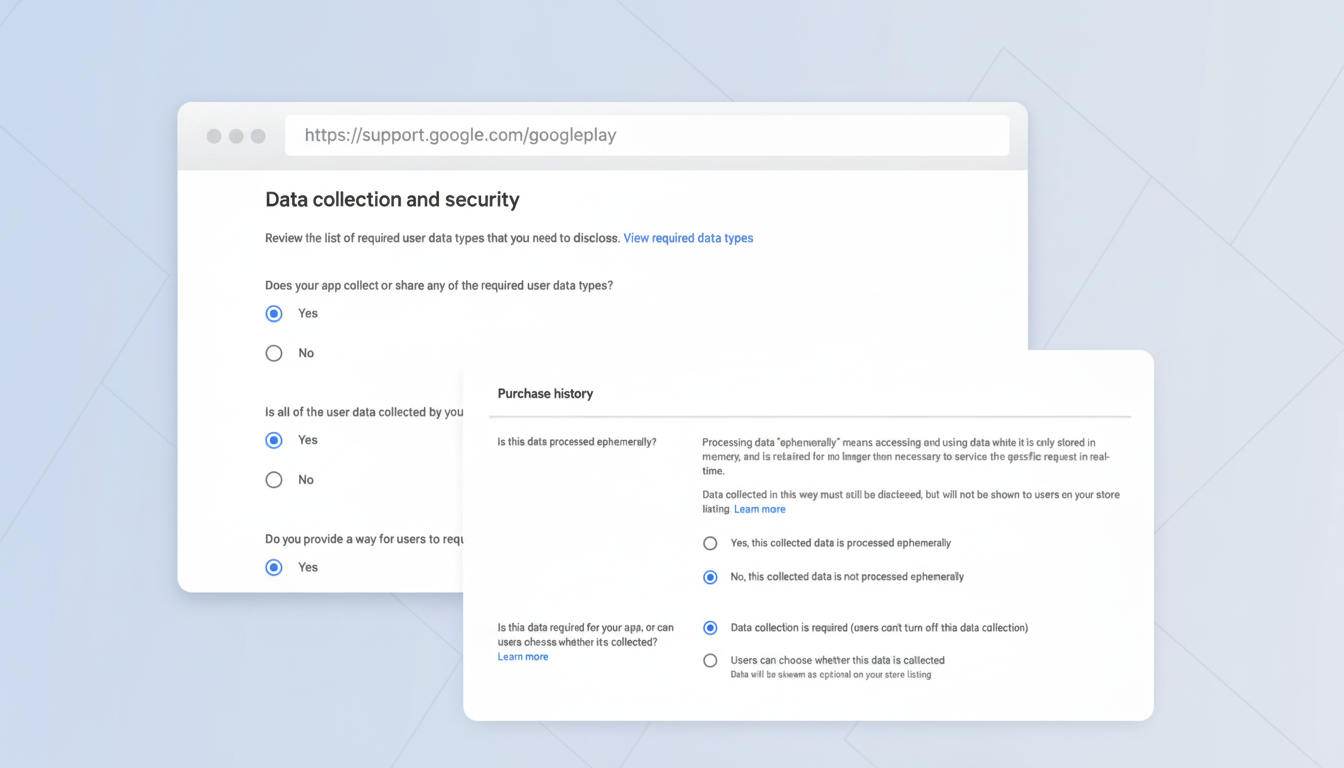
Task: Click the Data collection and security heading
Action: tap(392, 200)
